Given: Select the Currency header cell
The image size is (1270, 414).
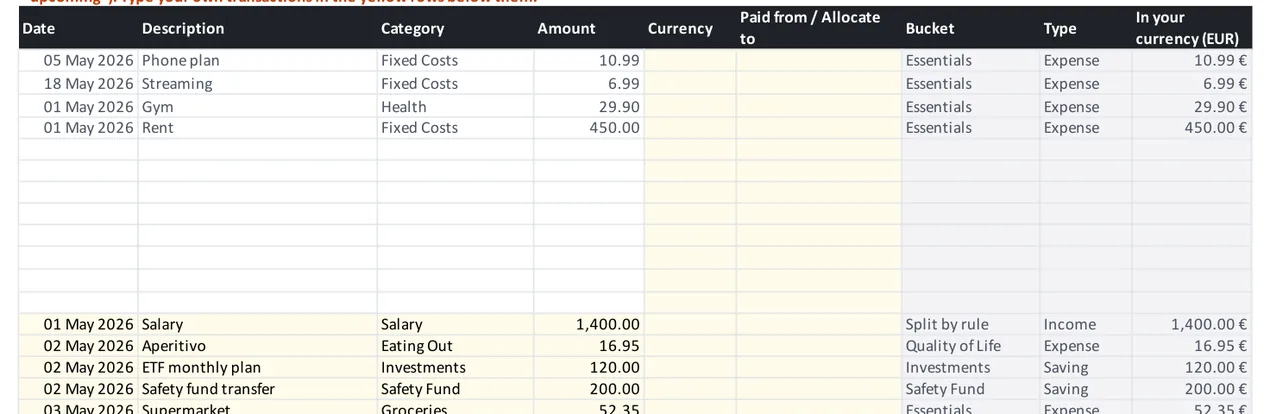Looking at the screenshot, I should [690, 28].
